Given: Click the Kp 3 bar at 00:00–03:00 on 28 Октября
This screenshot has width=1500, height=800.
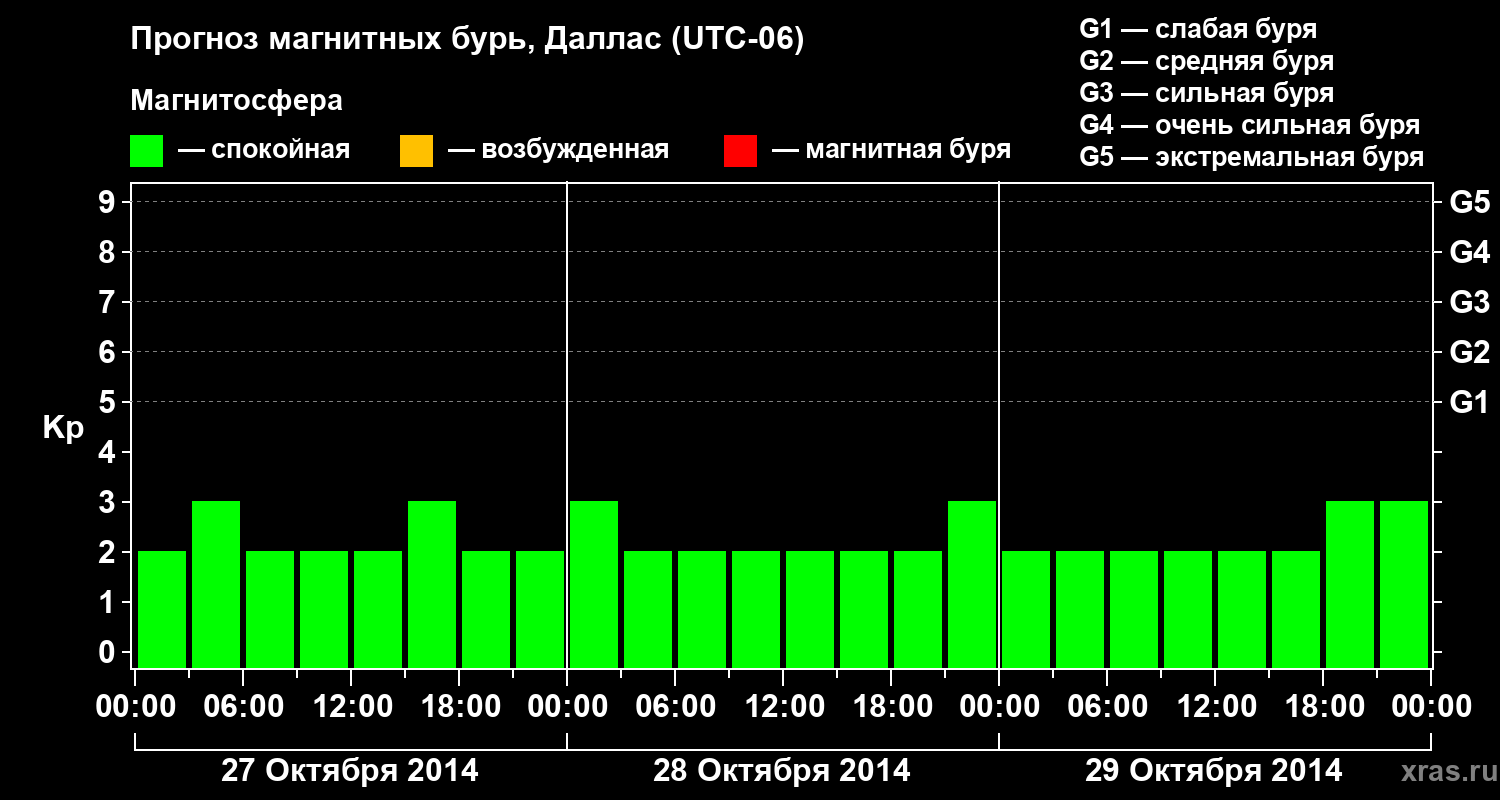Looking at the screenshot, I should pyautogui.click(x=594, y=584).
